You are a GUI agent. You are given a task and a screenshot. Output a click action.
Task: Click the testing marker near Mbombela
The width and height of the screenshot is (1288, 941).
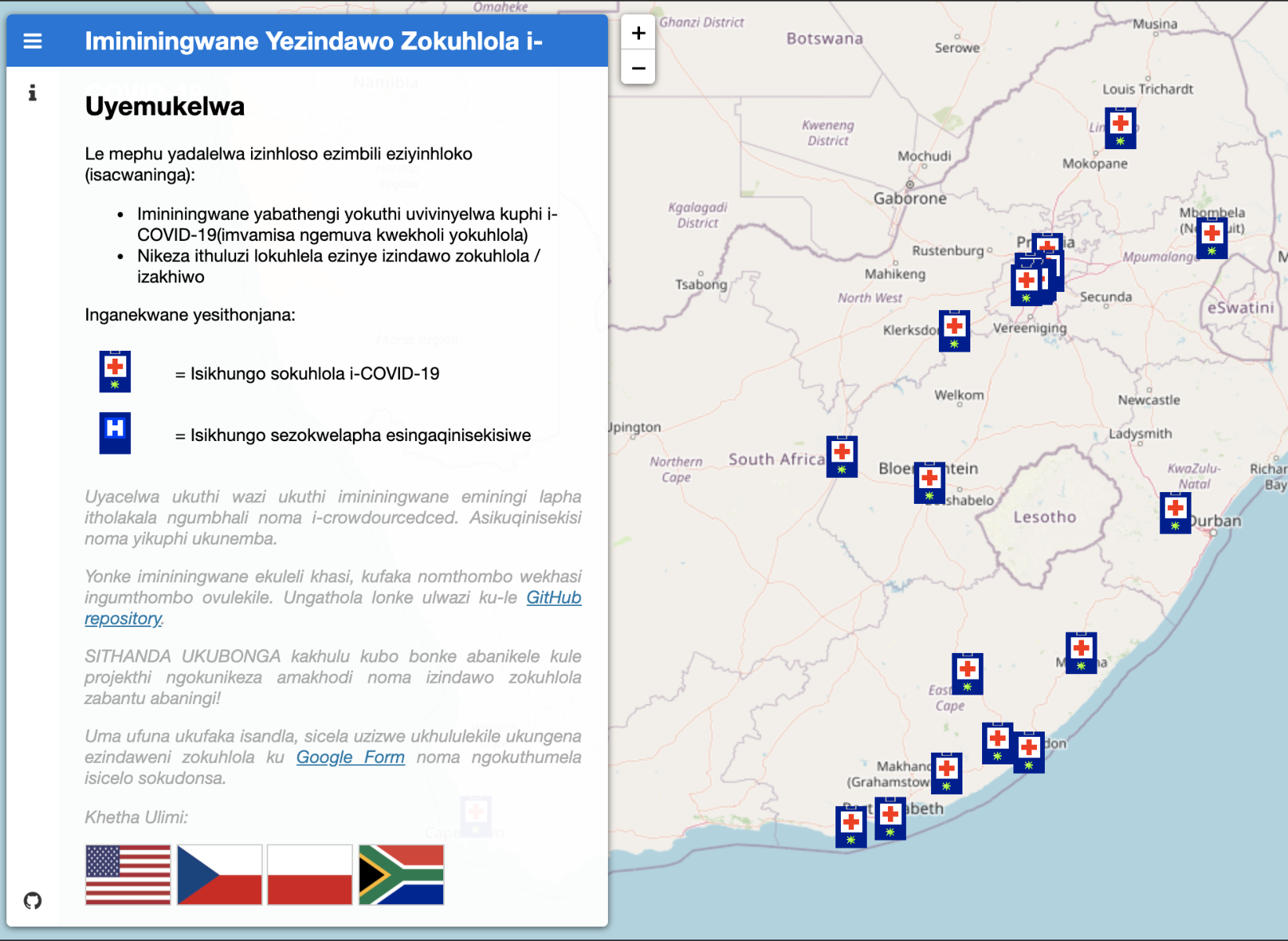(x=1212, y=238)
